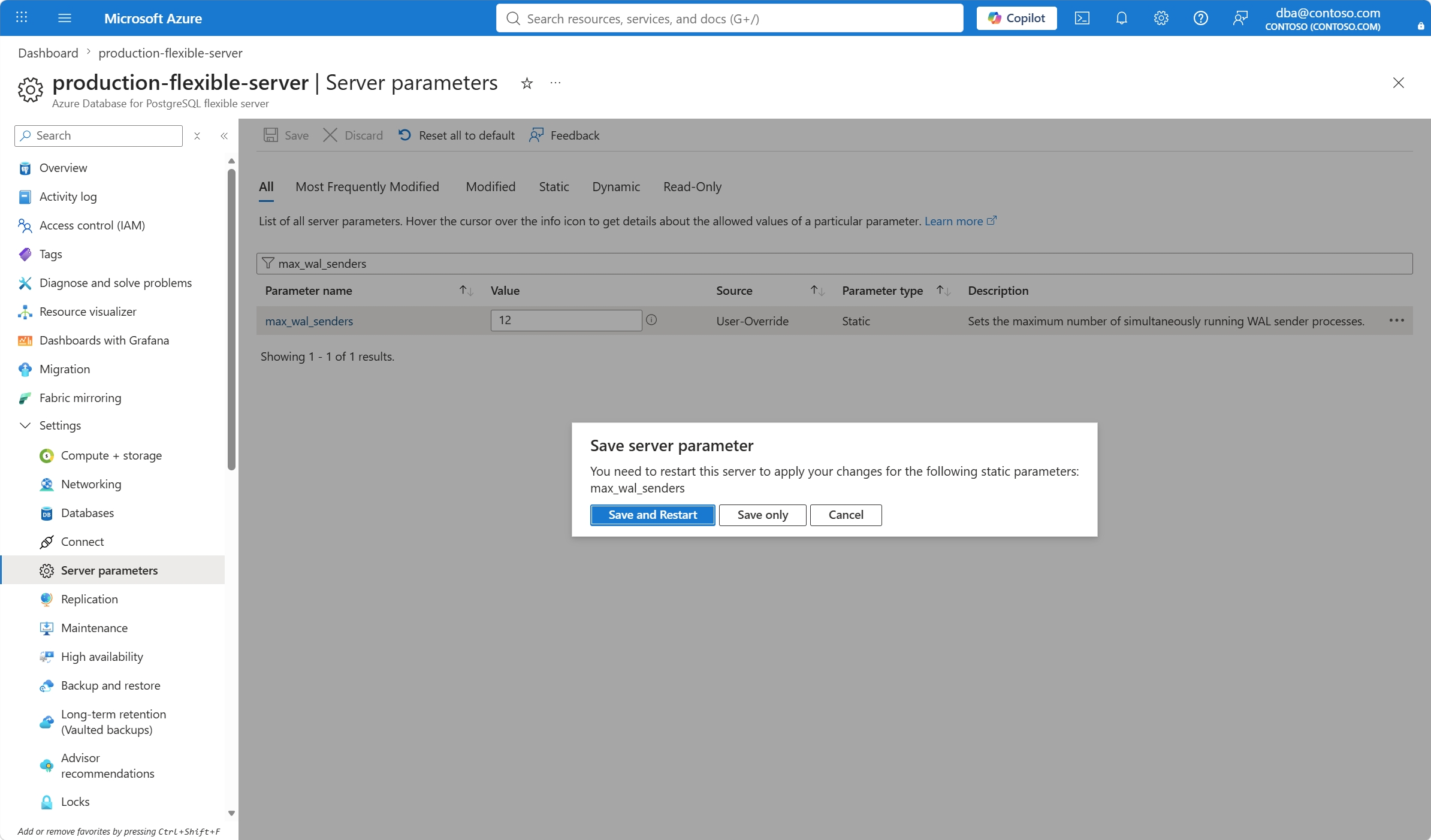
Task: Open Connect in the sidebar
Action: coord(82,542)
